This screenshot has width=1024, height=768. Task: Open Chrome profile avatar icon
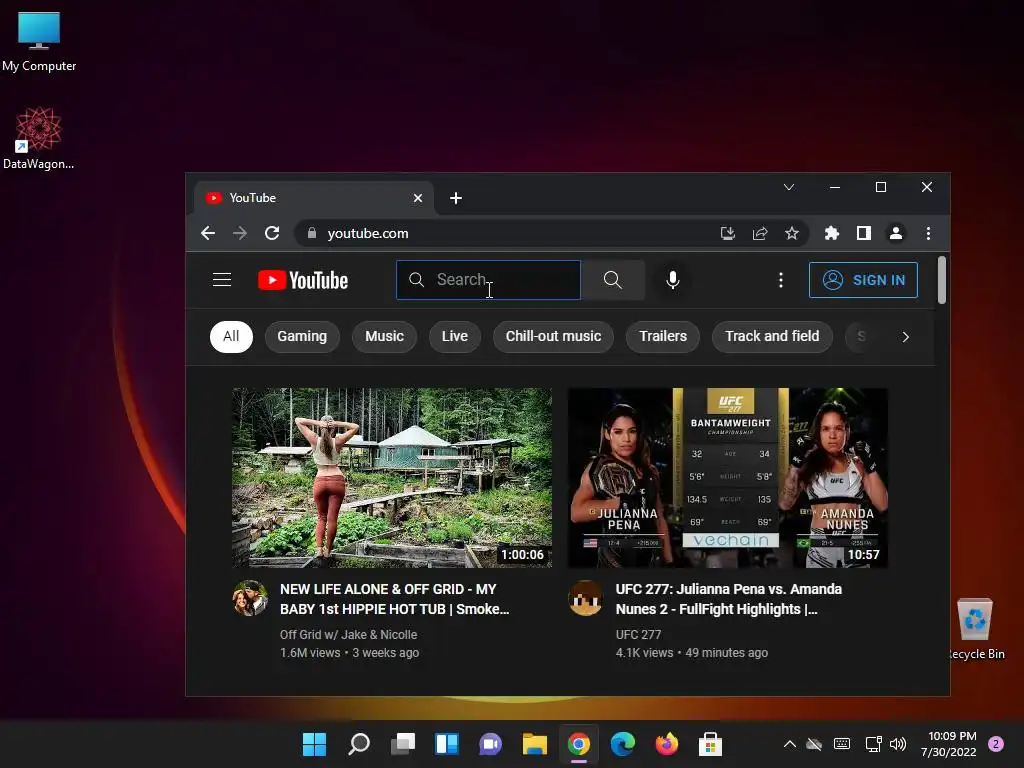coord(896,233)
